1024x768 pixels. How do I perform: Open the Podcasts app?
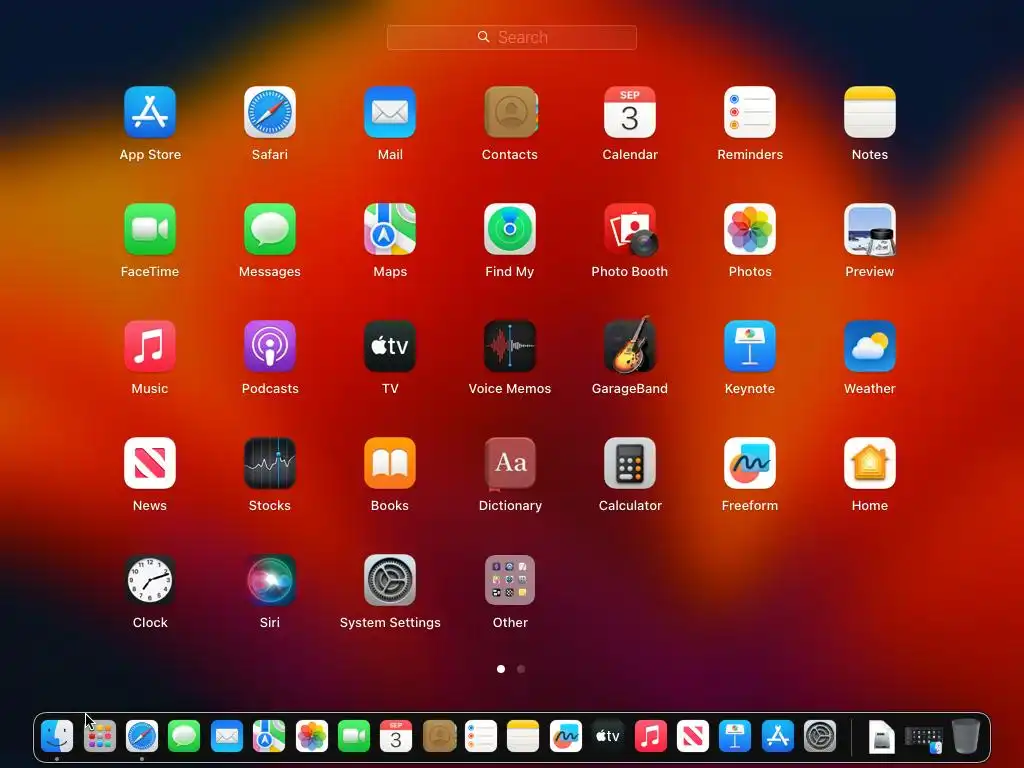(x=270, y=346)
